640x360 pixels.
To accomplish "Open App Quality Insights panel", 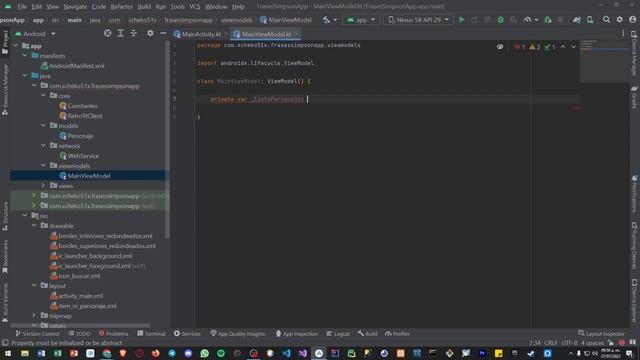I will pyautogui.click(x=238, y=334).
